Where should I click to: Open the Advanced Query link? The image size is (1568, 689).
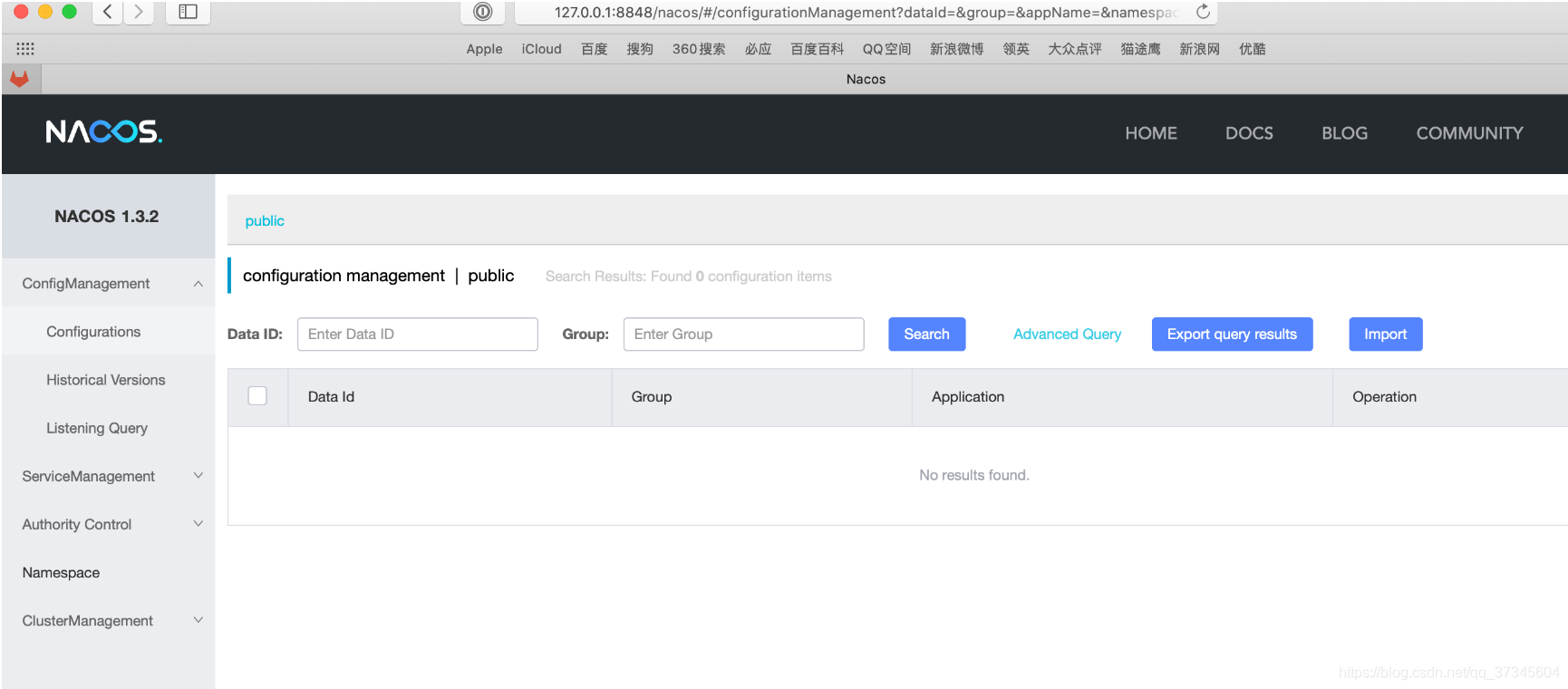click(x=1067, y=334)
